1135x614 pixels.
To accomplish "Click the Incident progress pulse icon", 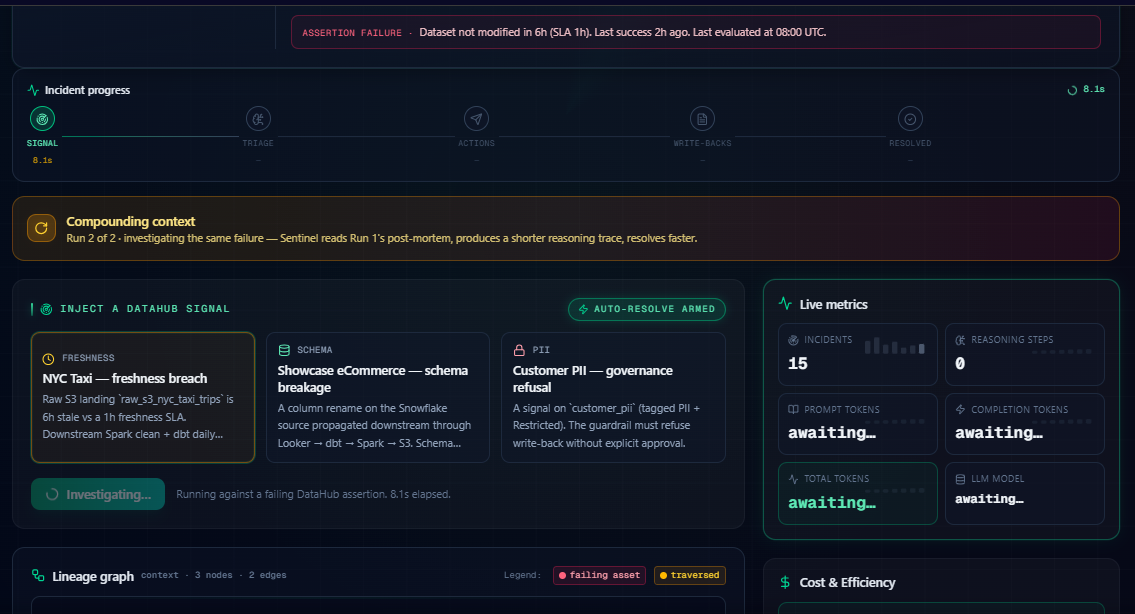I will click(33, 90).
